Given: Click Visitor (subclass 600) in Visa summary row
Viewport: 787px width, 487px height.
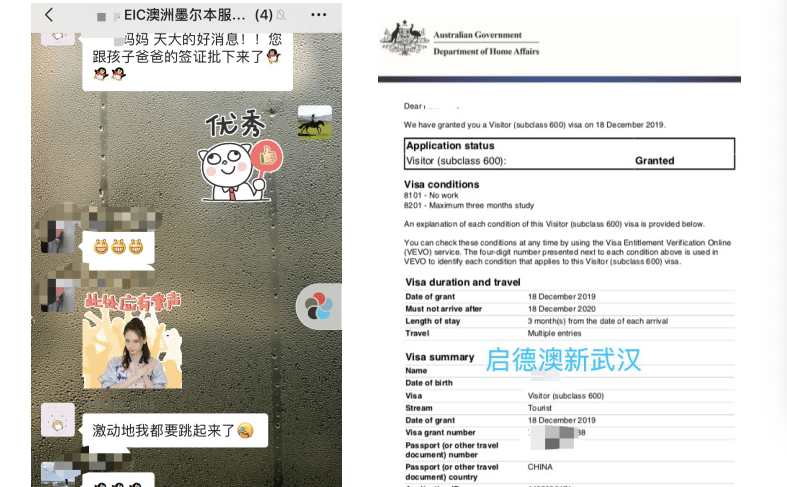Looking at the screenshot, I should [x=566, y=396].
